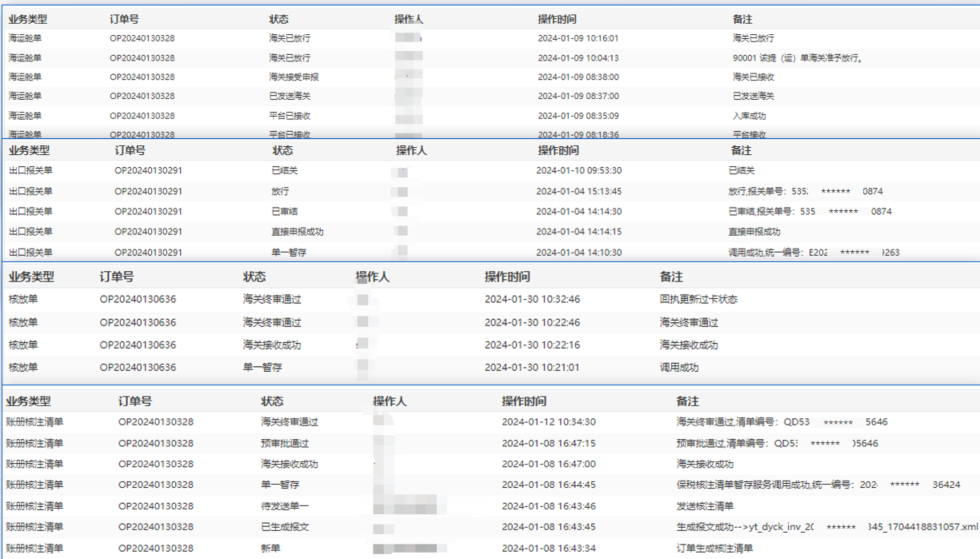
Task: Click 操作时间 header in the 核放单 table
Action: coord(507,277)
